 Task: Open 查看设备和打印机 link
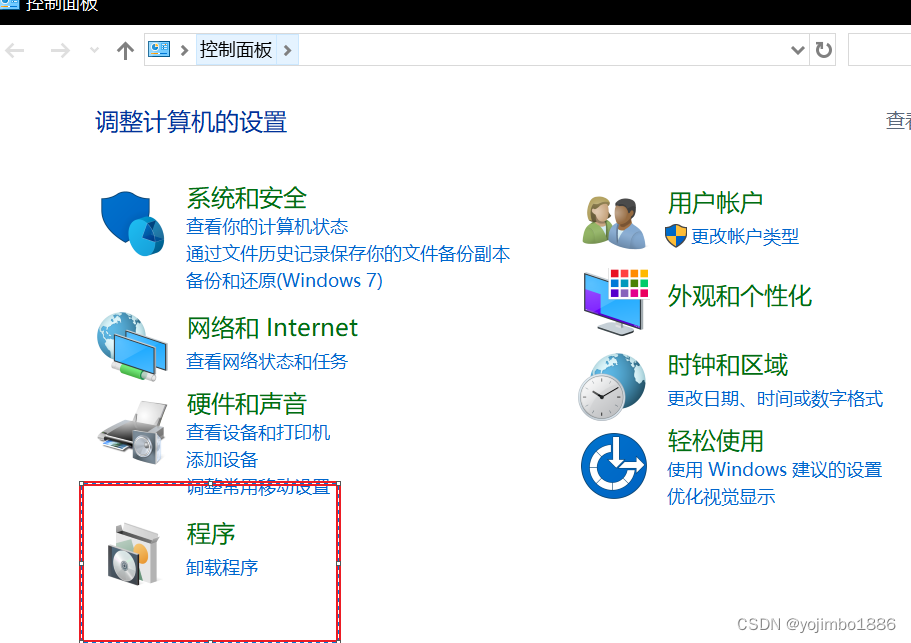[x=258, y=433]
